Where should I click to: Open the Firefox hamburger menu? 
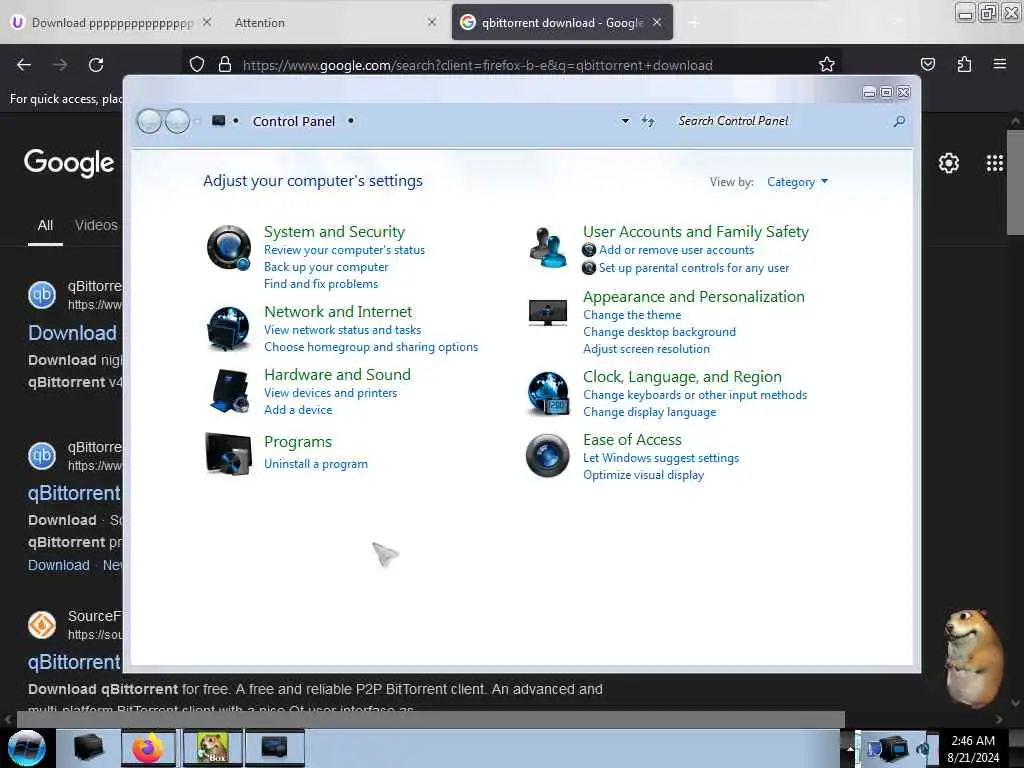pyautogui.click(x=999, y=64)
